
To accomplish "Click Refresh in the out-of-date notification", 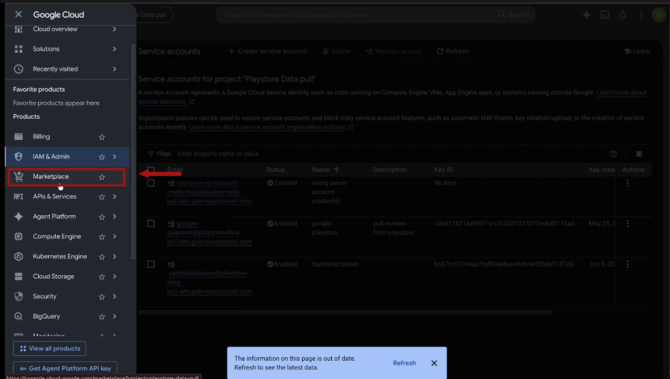I will point(404,363).
